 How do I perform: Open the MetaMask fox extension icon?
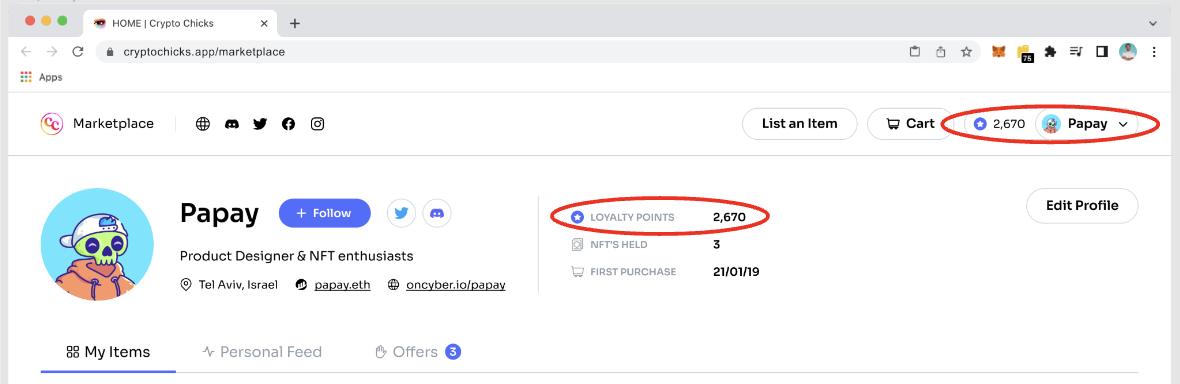pyautogui.click(x=999, y=52)
